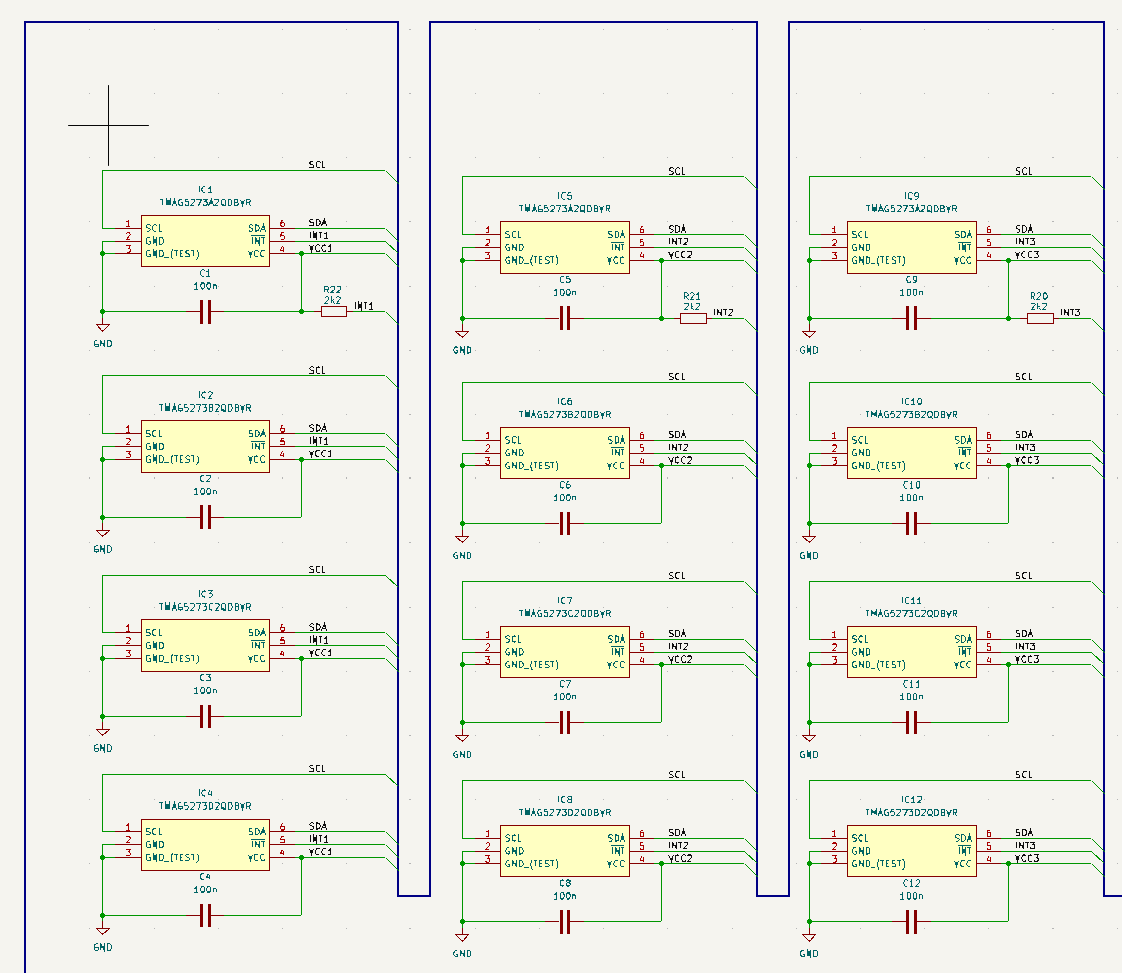
Task: Click resistor R21 near INT2 label
Action: pyautogui.click(x=693, y=318)
